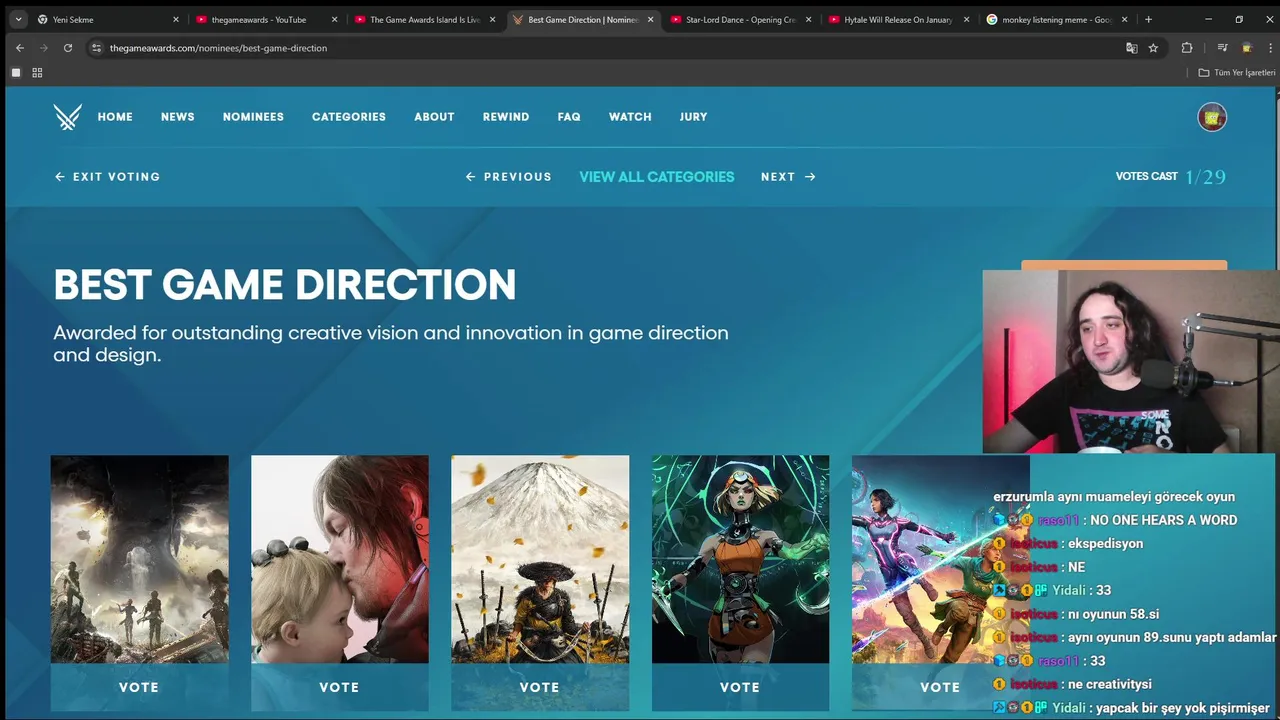Open the user profile avatar icon
This screenshot has width=1280, height=720.
(x=1212, y=117)
